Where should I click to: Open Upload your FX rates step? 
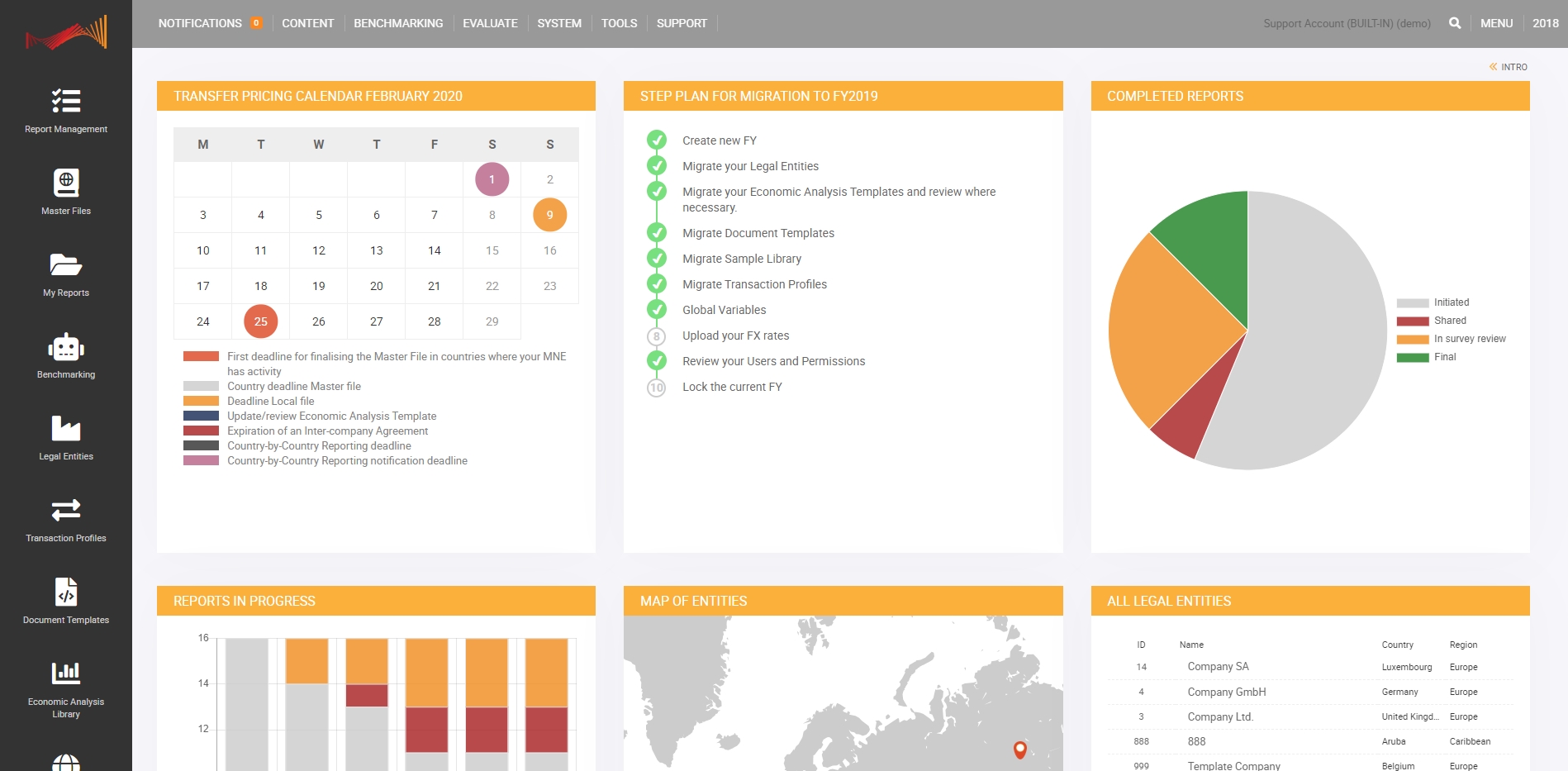tap(736, 336)
